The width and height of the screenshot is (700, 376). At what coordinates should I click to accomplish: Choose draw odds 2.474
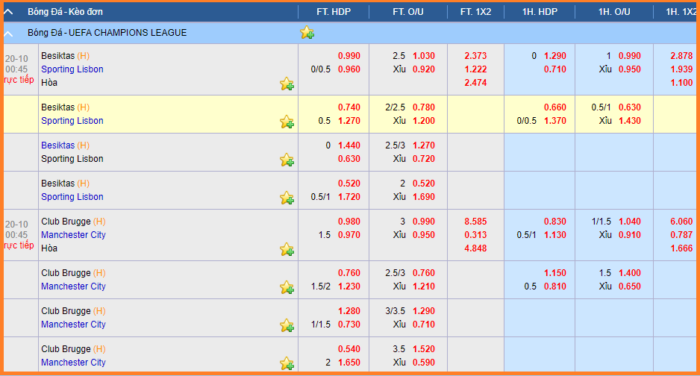tap(475, 83)
